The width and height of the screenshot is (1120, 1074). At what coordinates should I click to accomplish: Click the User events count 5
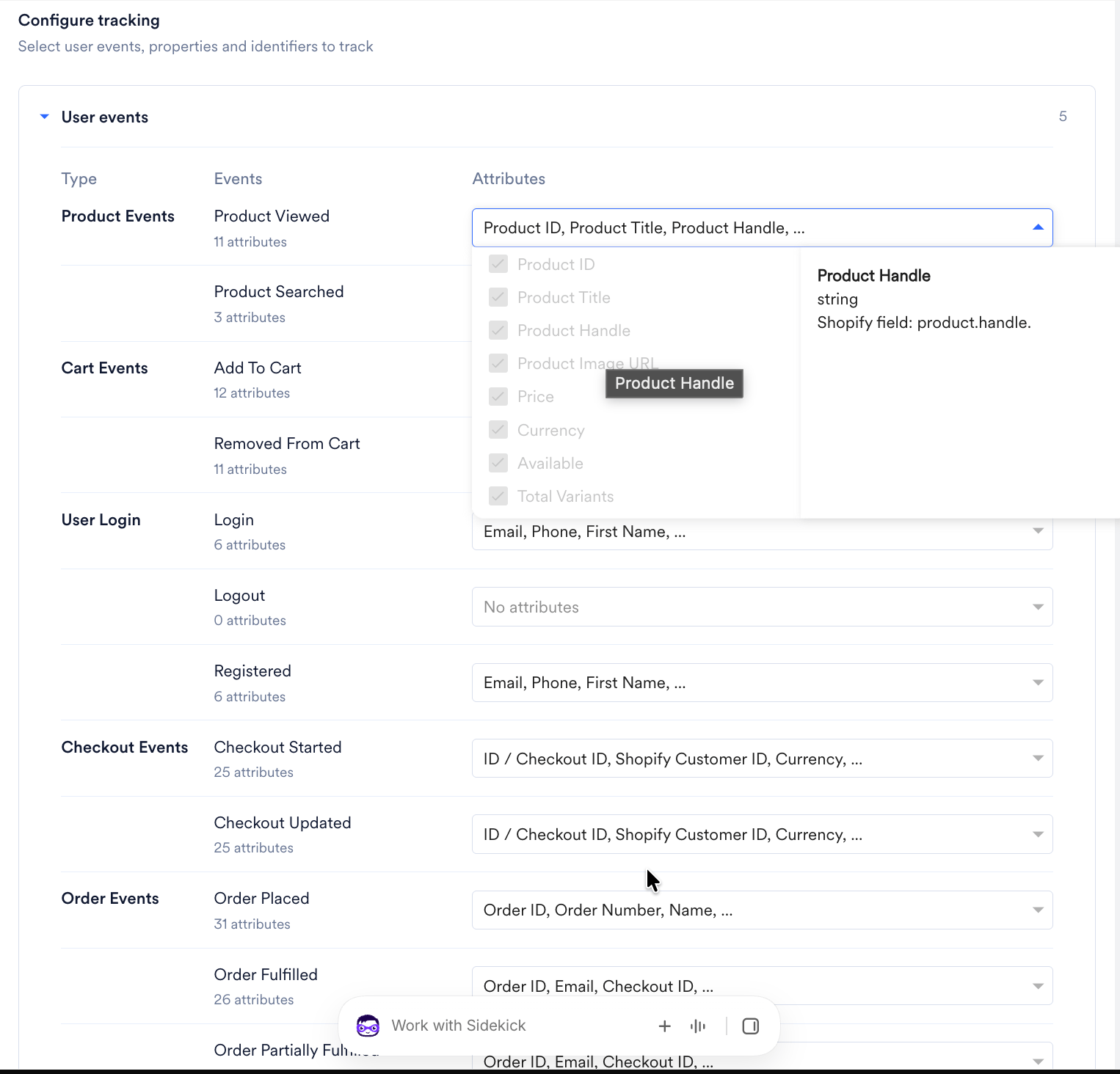(1063, 117)
